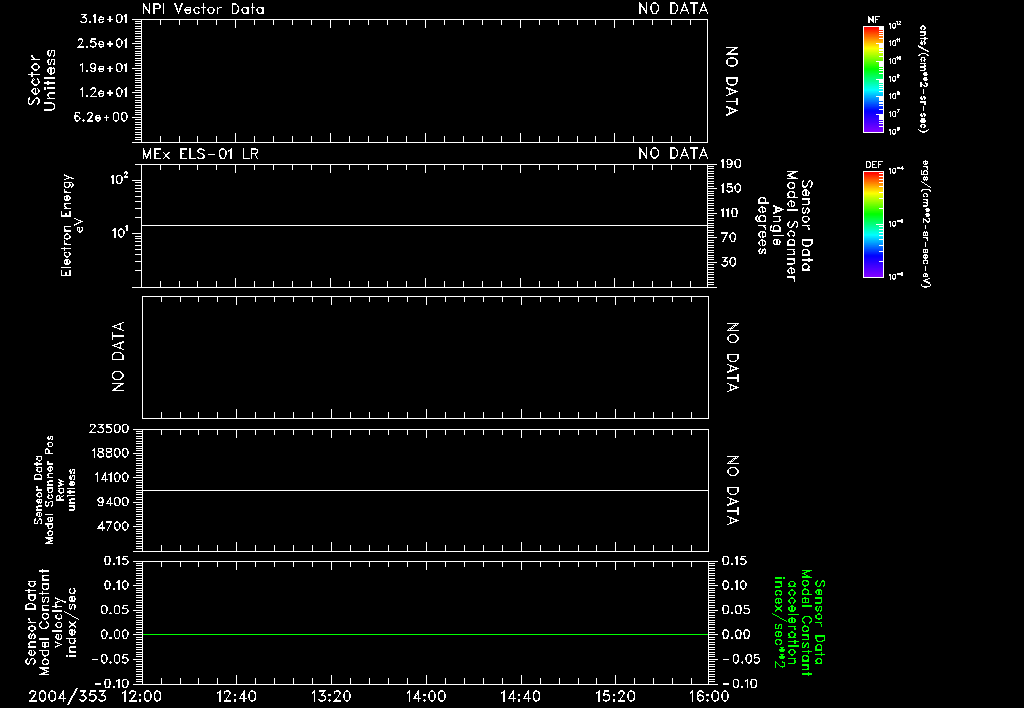Click the white line in the ELS energy panel

[425, 225]
